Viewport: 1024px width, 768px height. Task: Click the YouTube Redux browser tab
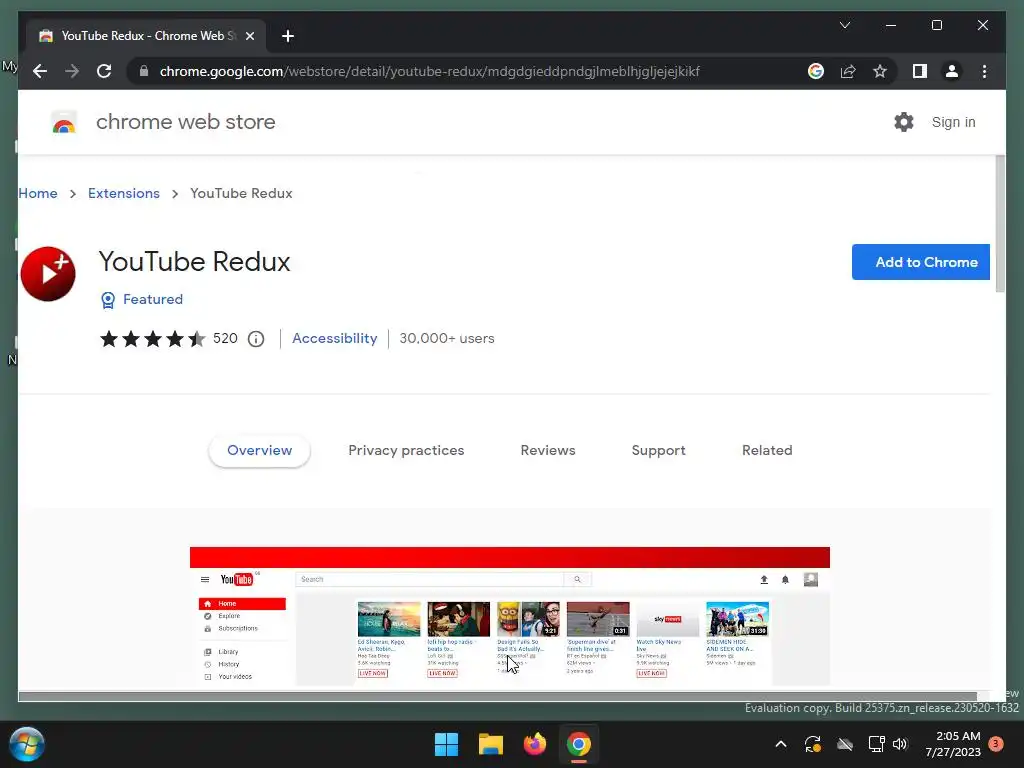[147, 36]
